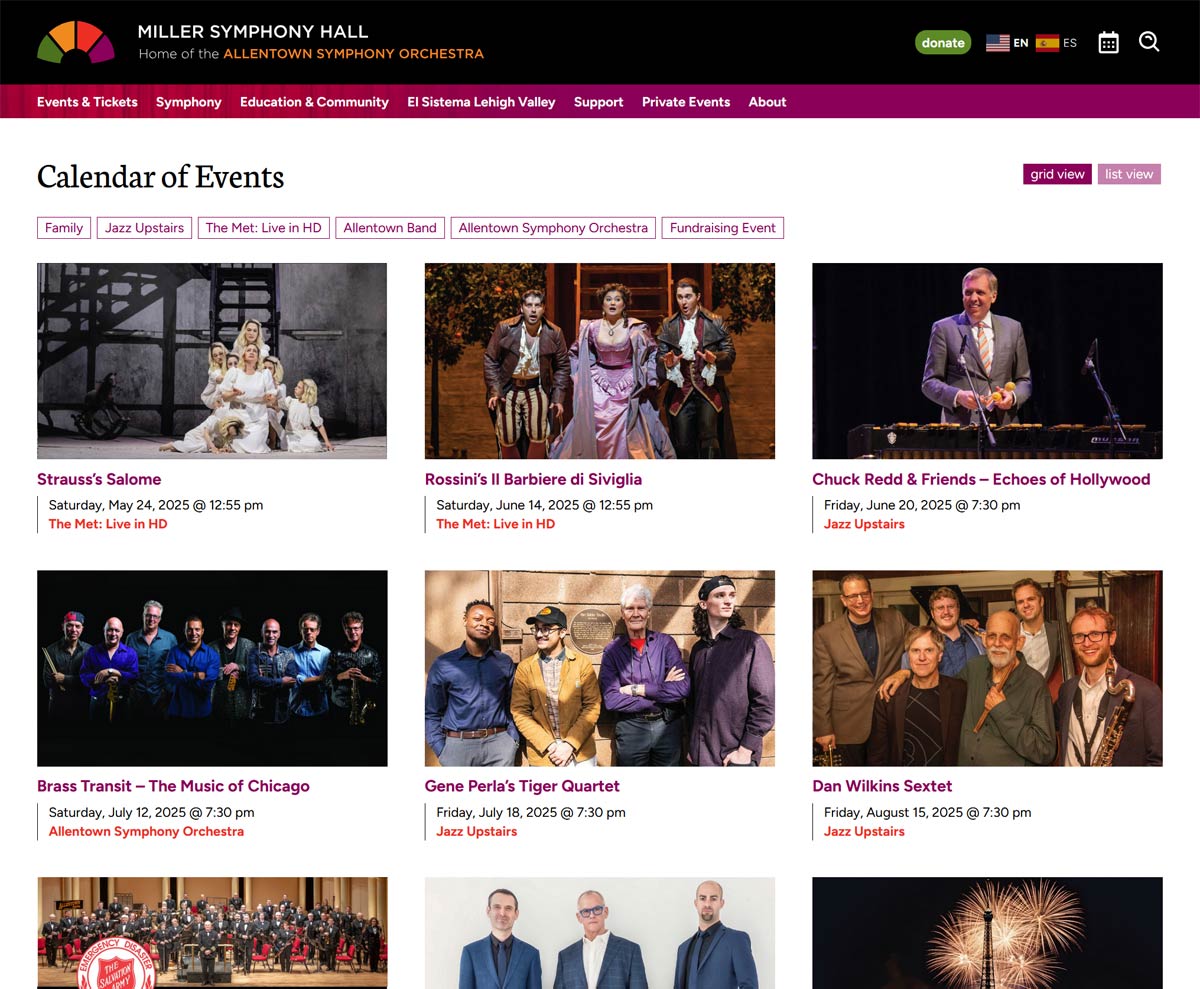Expand Education & Community menu

click(314, 102)
